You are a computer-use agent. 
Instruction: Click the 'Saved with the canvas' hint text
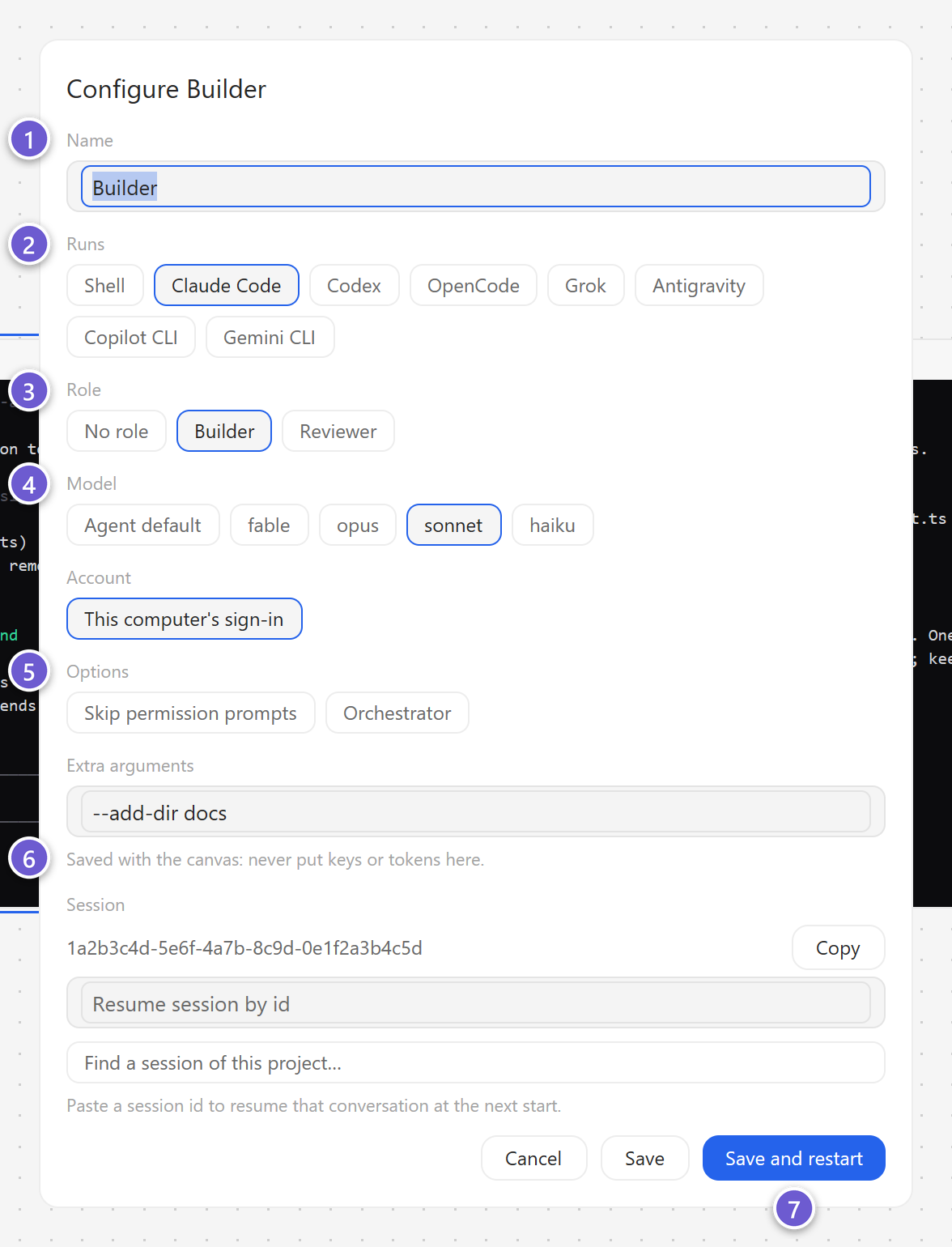pyautogui.click(x=275, y=860)
